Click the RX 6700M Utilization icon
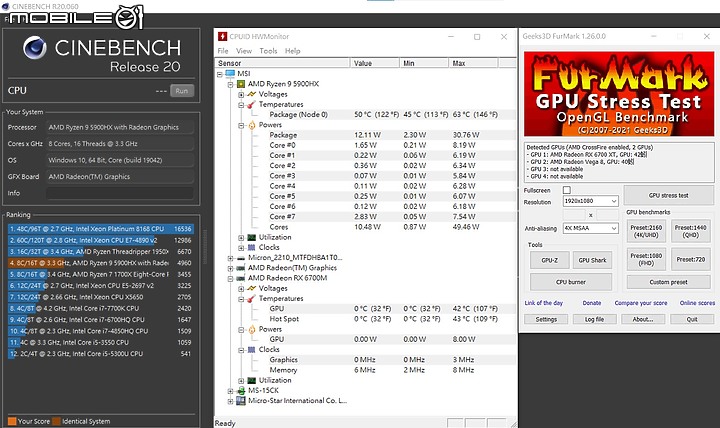The width and height of the screenshot is (720, 428). point(252,381)
